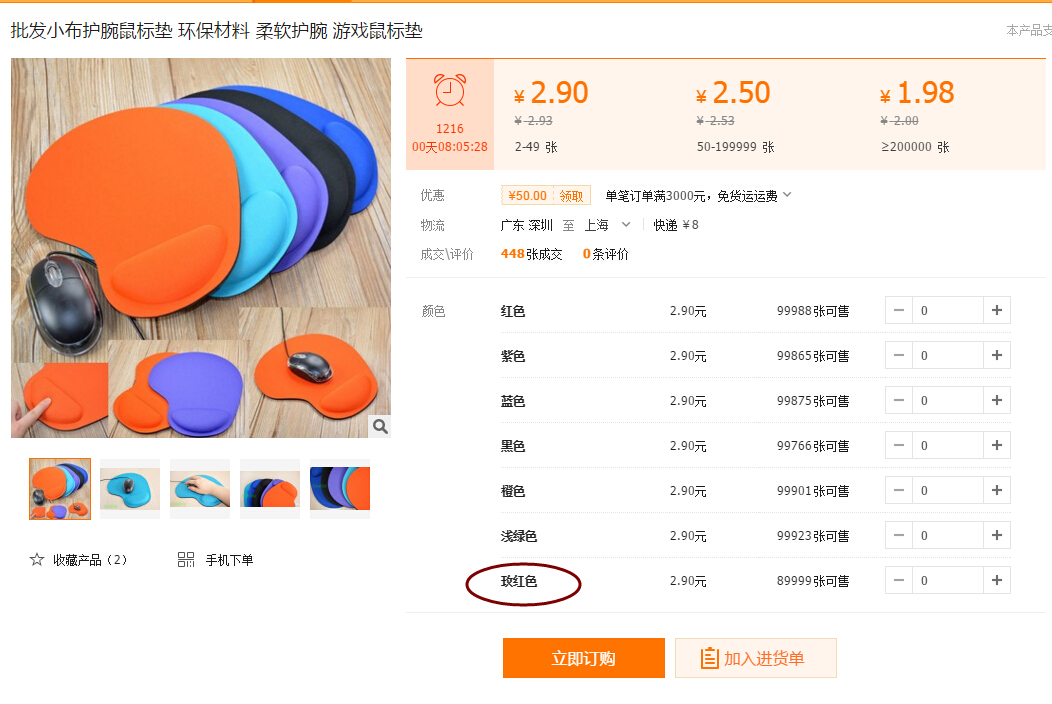The height and width of the screenshot is (704, 1052).
Task: Increase red color quantity with plus
Action: pyautogui.click(x=997, y=310)
